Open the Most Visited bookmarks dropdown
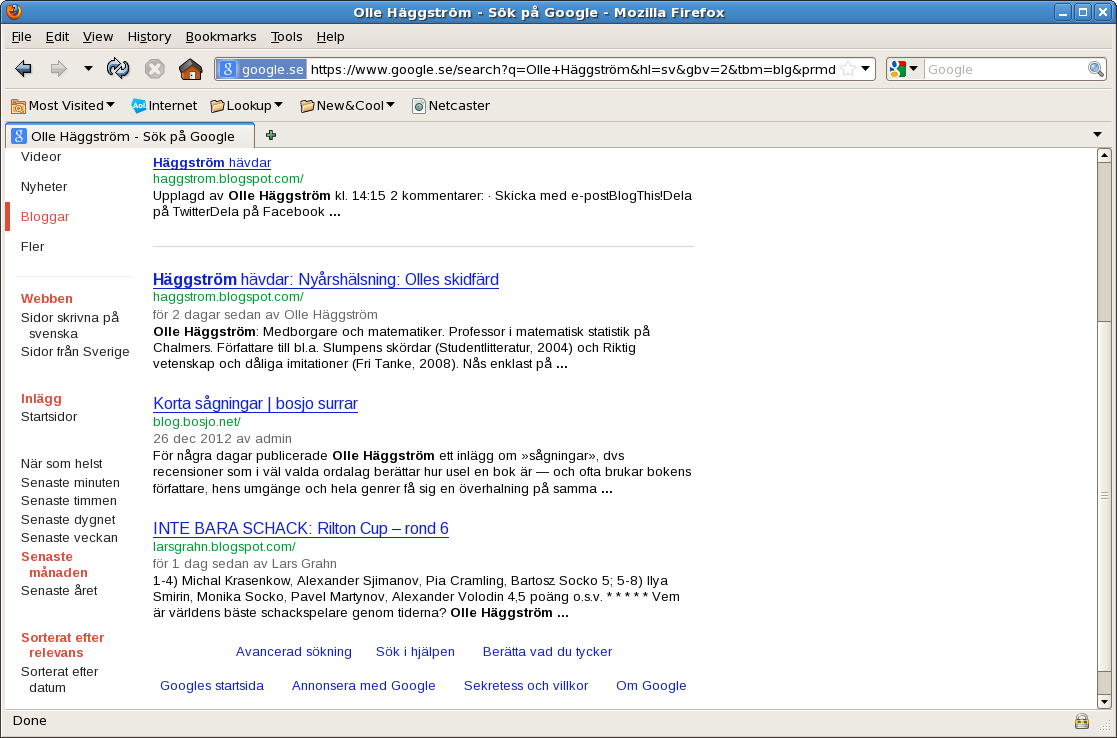Viewport: 1117px width, 738px height. tap(63, 105)
